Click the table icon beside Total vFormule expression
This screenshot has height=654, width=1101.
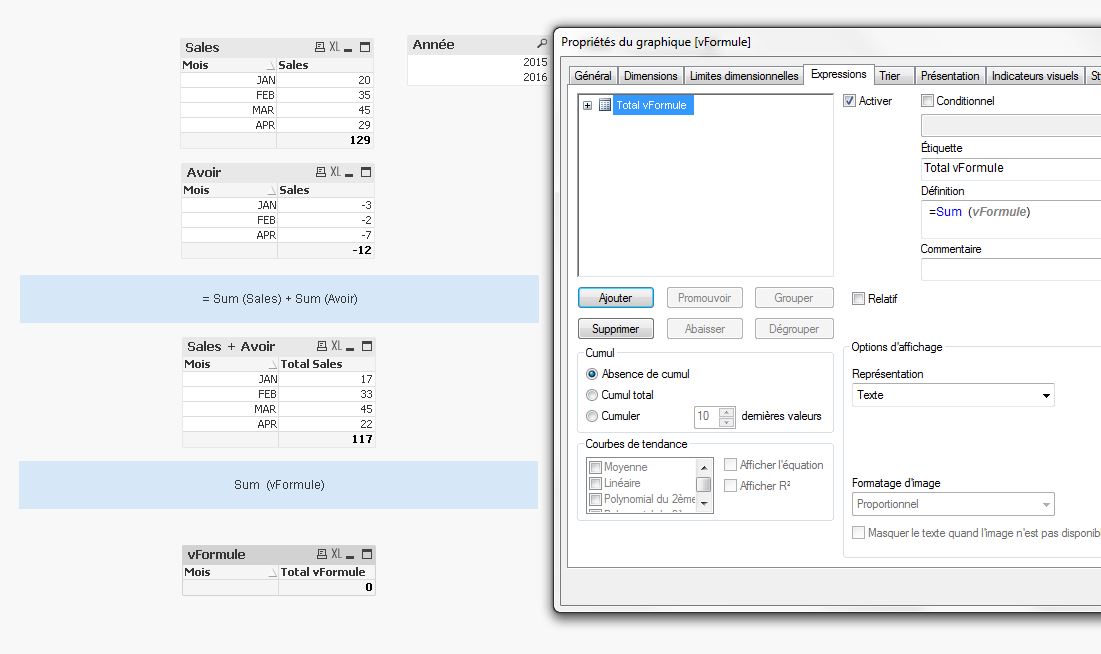coord(605,105)
